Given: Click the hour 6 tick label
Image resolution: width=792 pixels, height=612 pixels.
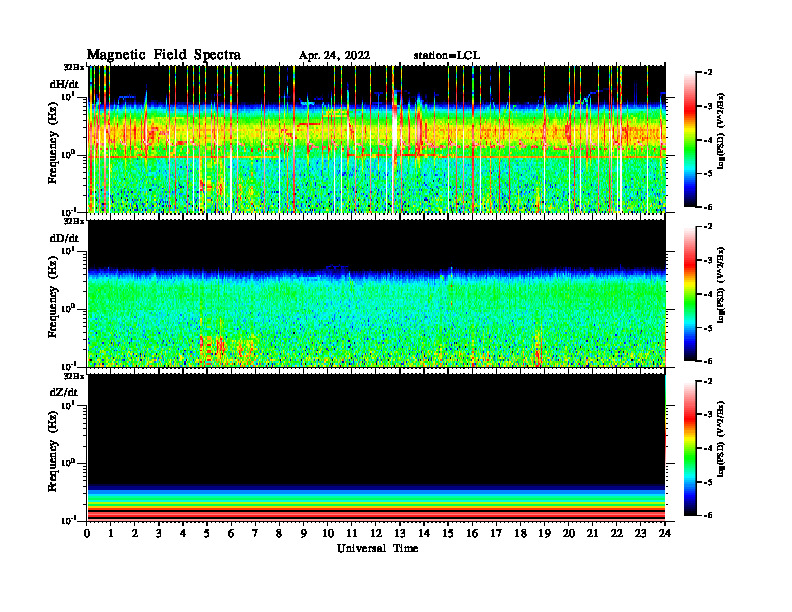Looking at the screenshot, I should coord(231,533).
